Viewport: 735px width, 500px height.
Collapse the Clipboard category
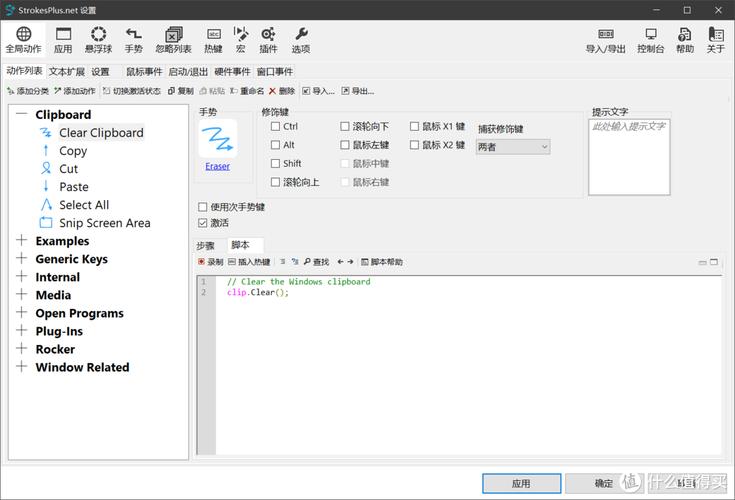[21, 114]
